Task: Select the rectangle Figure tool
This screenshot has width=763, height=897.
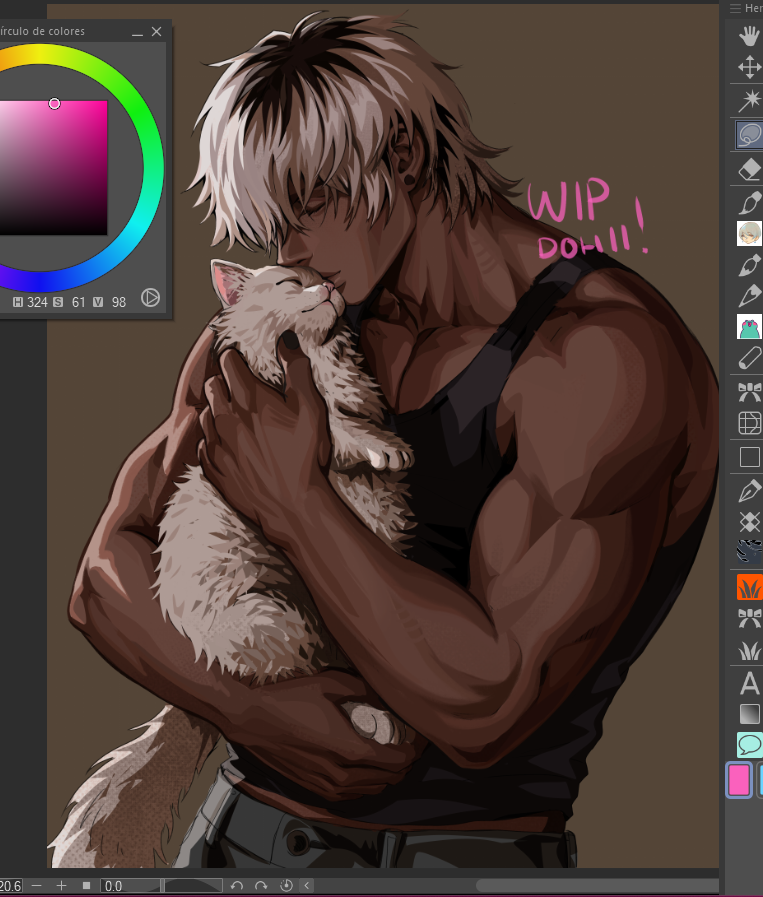Action: [749, 457]
